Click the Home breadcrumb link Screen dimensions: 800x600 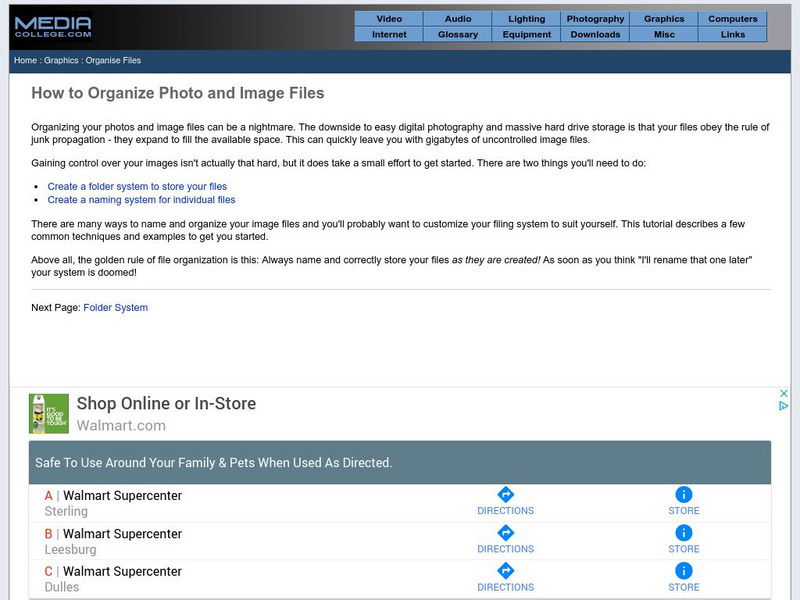(x=25, y=61)
